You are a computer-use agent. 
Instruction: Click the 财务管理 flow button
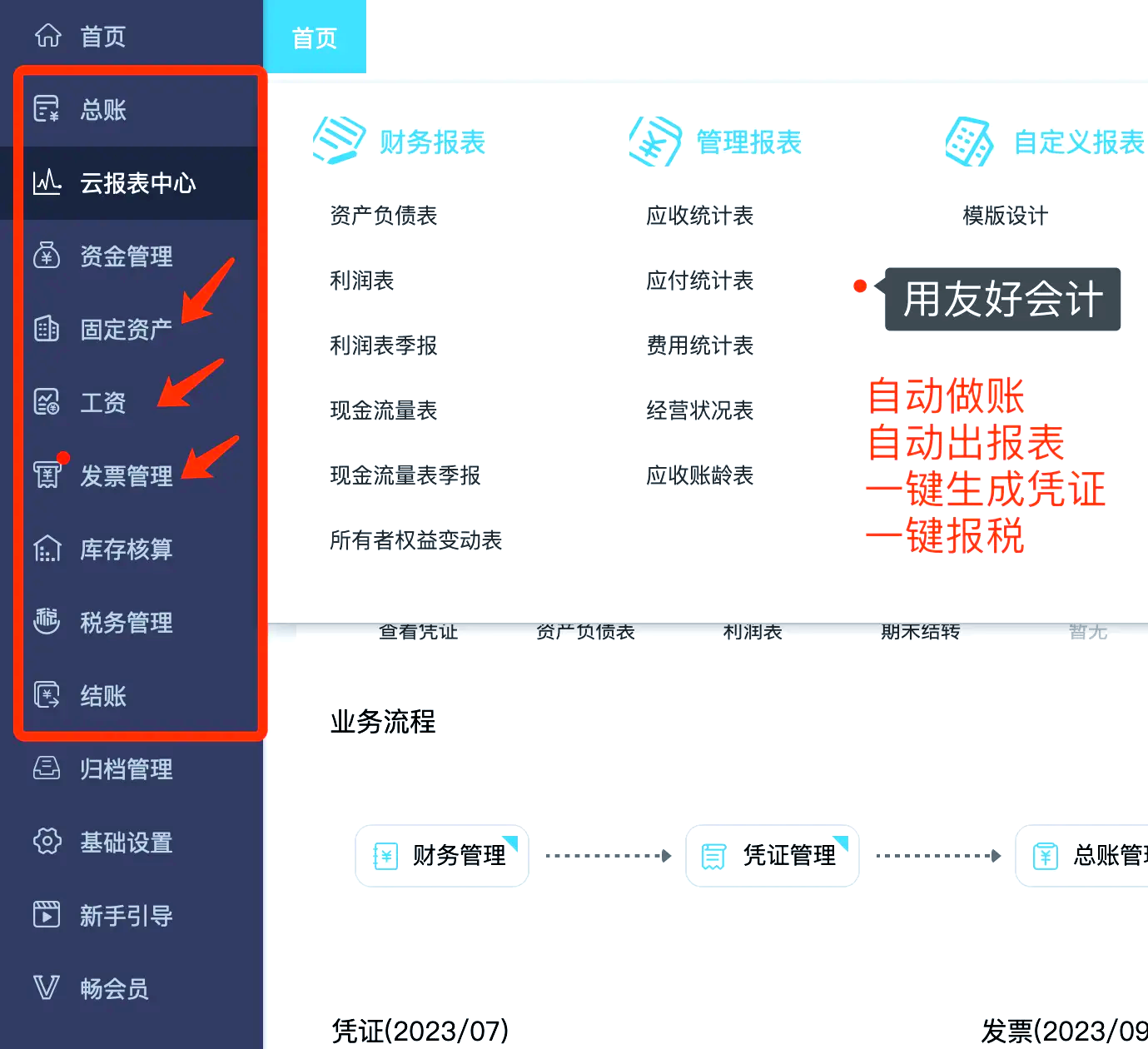coord(442,856)
